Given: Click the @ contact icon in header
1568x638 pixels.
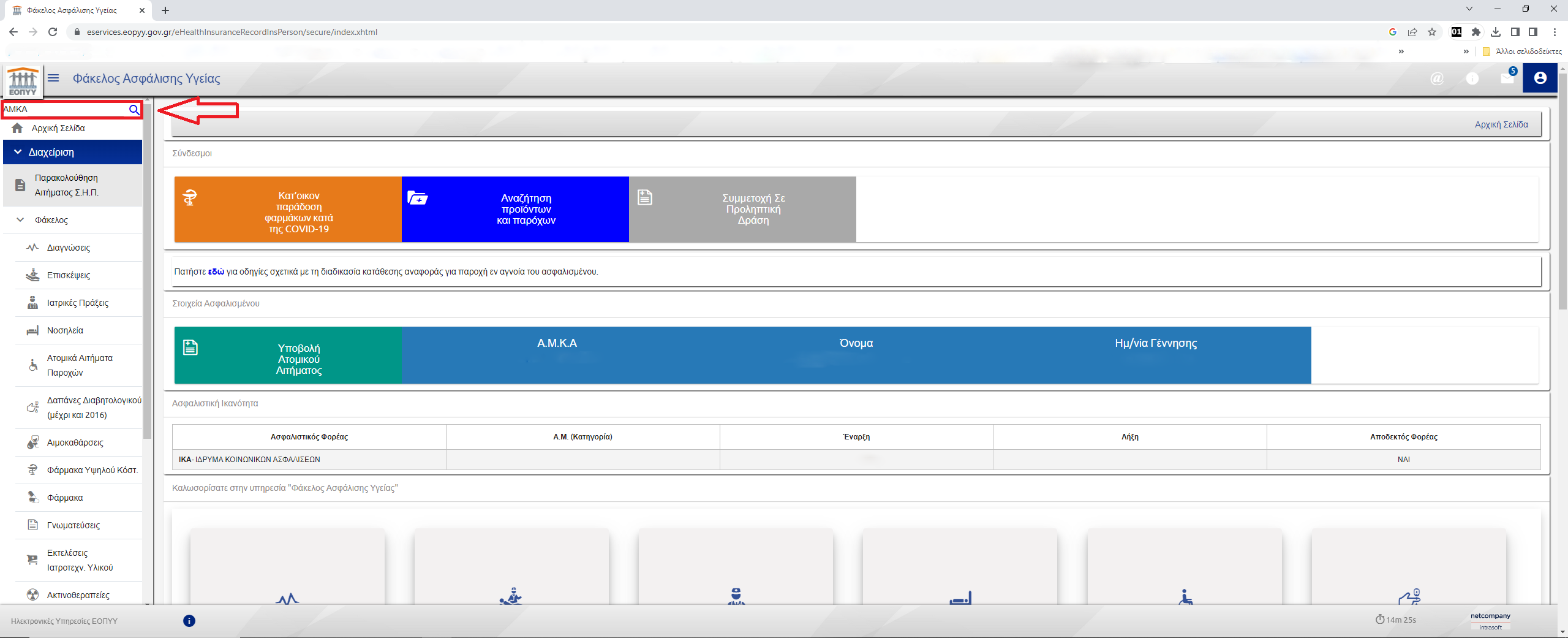Looking at the screenshot, I should (1437, 78).
